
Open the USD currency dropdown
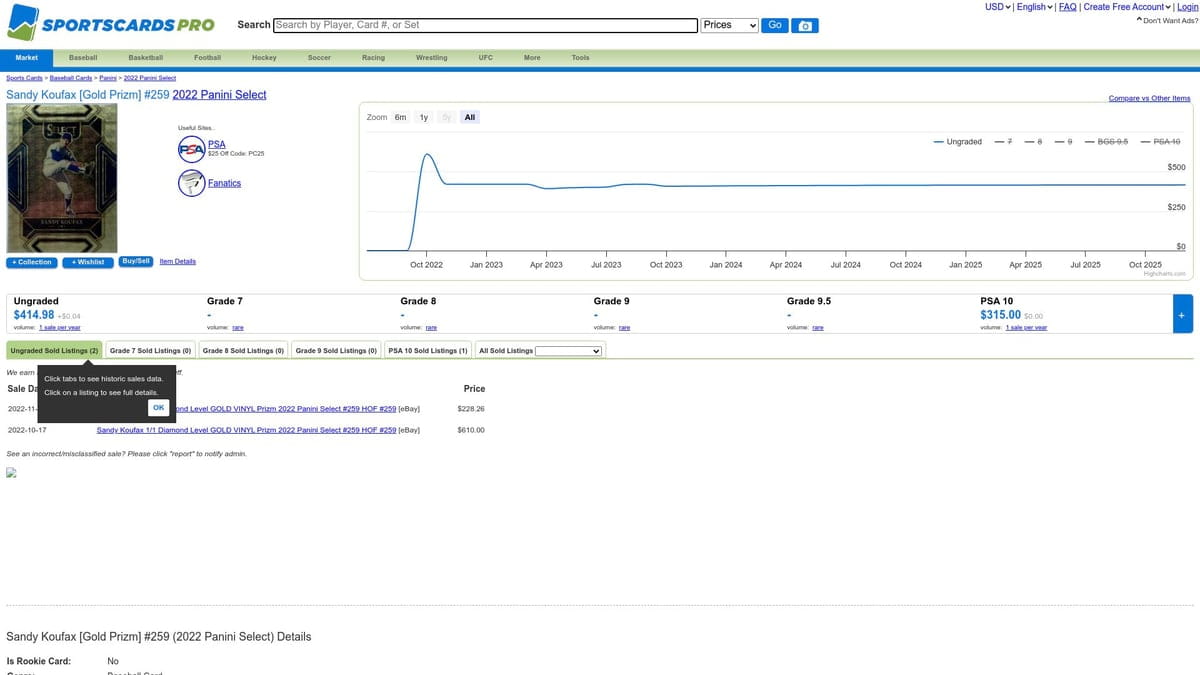click(x=998, y=7)
